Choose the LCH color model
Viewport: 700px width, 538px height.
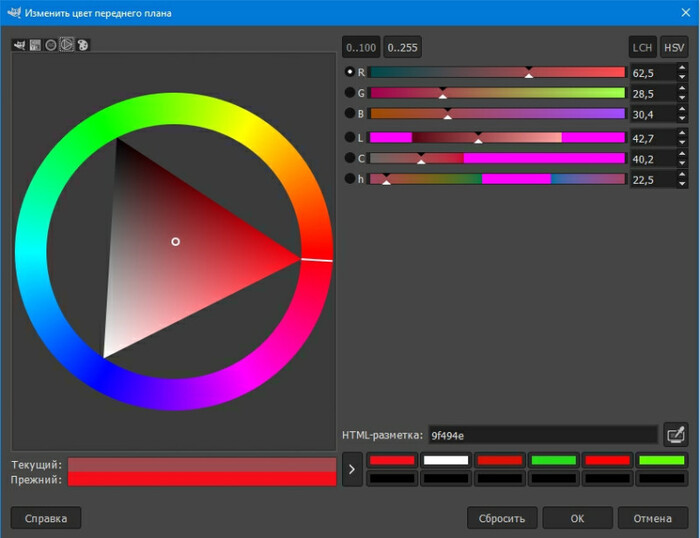pyautogui.click(x=642, y=47)
